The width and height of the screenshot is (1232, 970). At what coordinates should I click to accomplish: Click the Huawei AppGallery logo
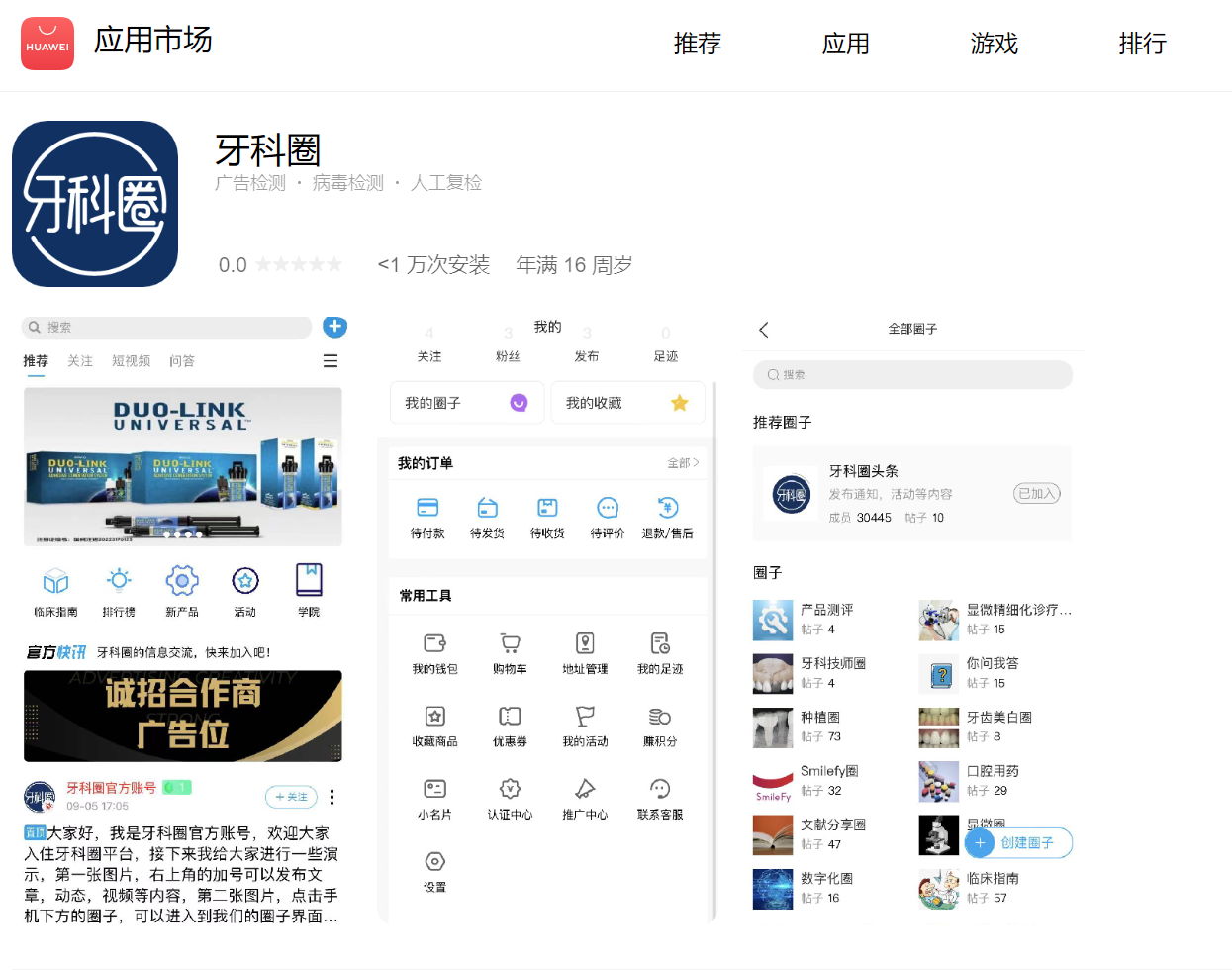pyautogui.click(x=47, y=44)
